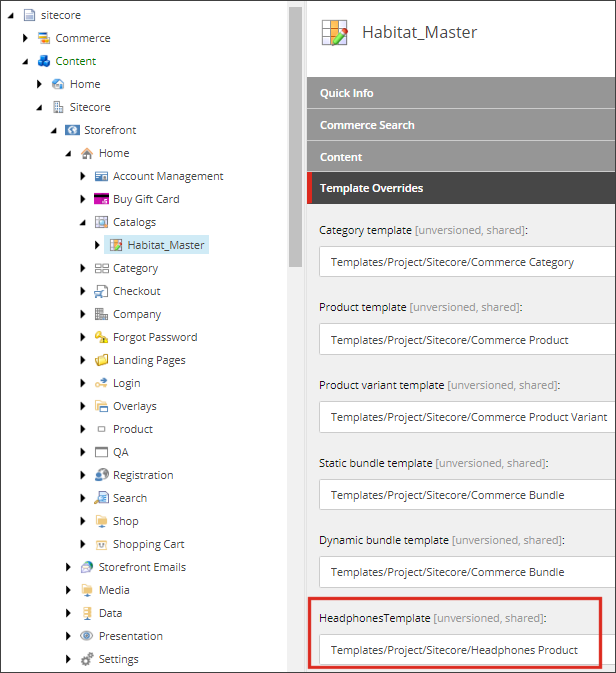Screen dimensions: 616x673
Task: Click the Account Management icon
Action: coord(101,176)
